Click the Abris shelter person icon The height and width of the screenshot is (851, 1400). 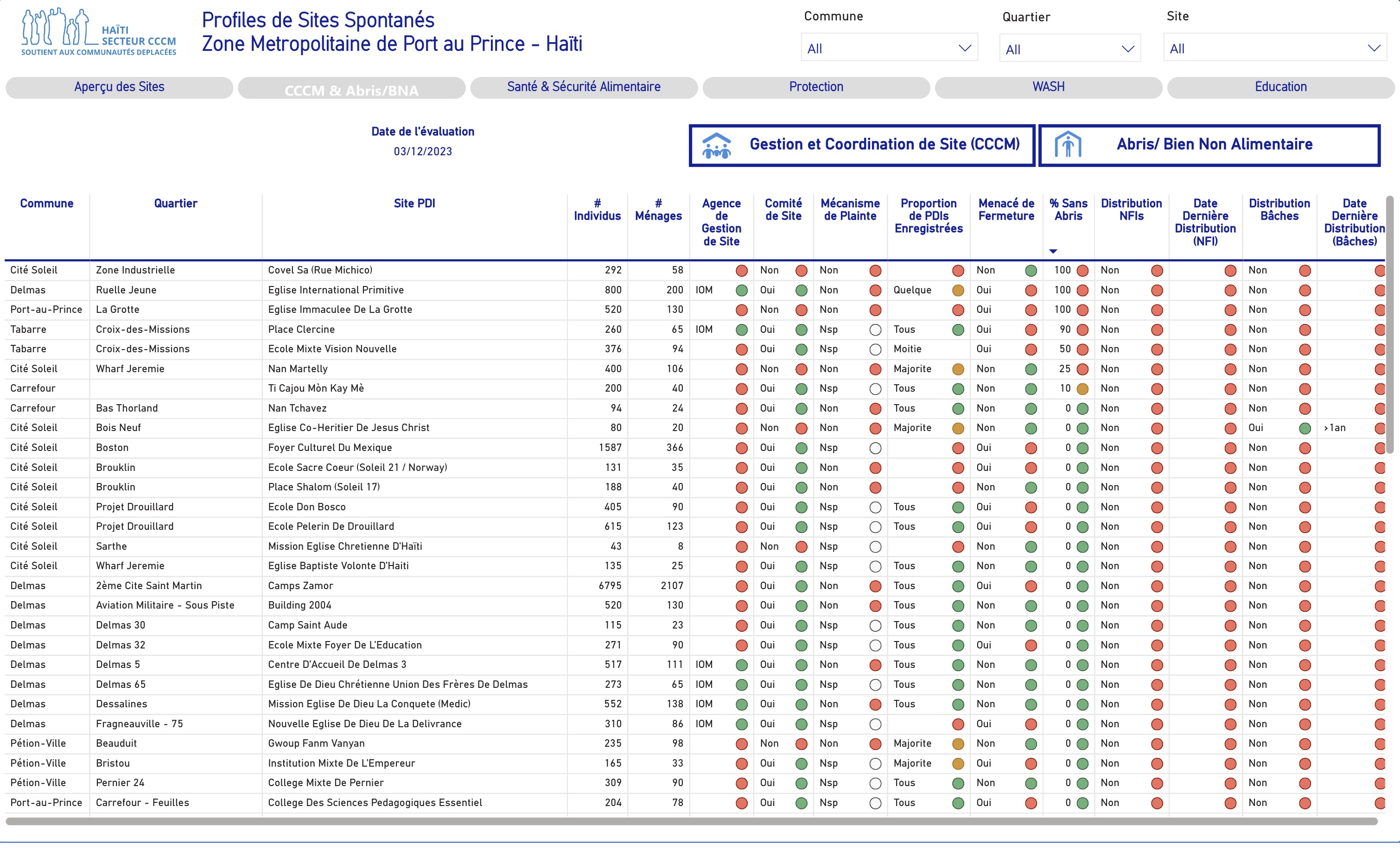pyautogui.click(x=1068, y=144)
